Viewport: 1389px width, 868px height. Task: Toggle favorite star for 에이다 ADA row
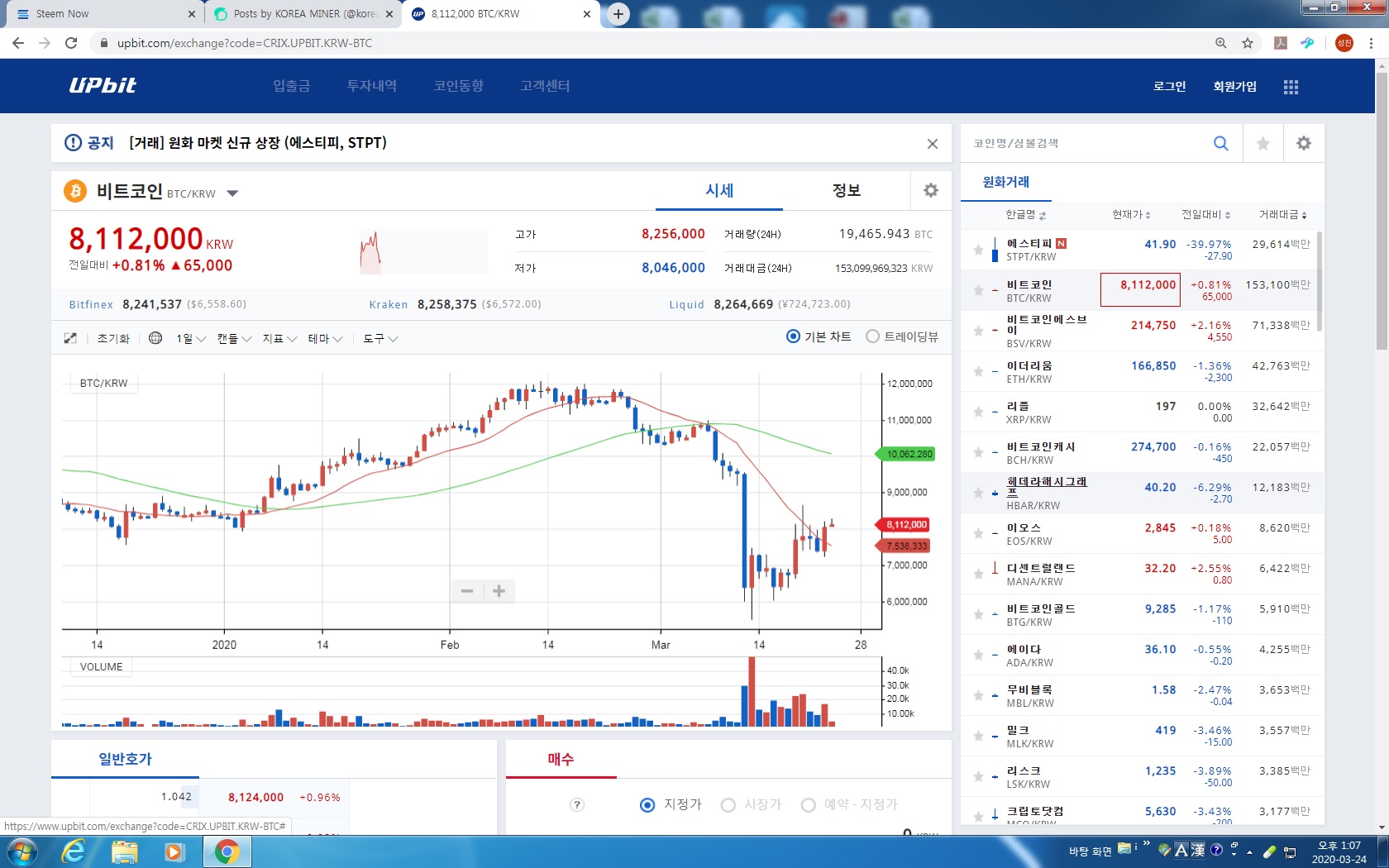pos(978,655)
